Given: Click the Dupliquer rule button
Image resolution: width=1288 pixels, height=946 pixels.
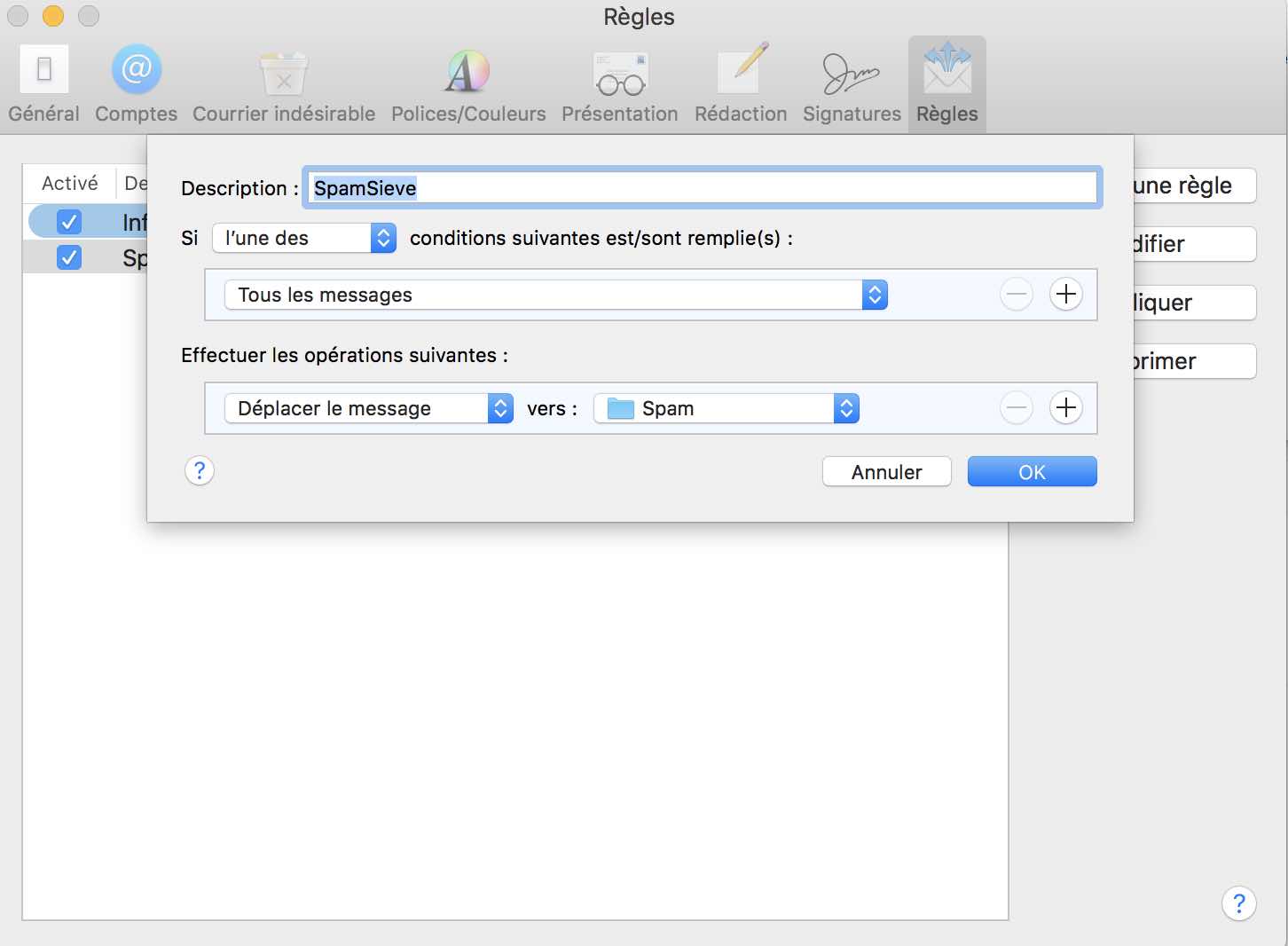Looking at the screenshot, I should coord(1195,303).
